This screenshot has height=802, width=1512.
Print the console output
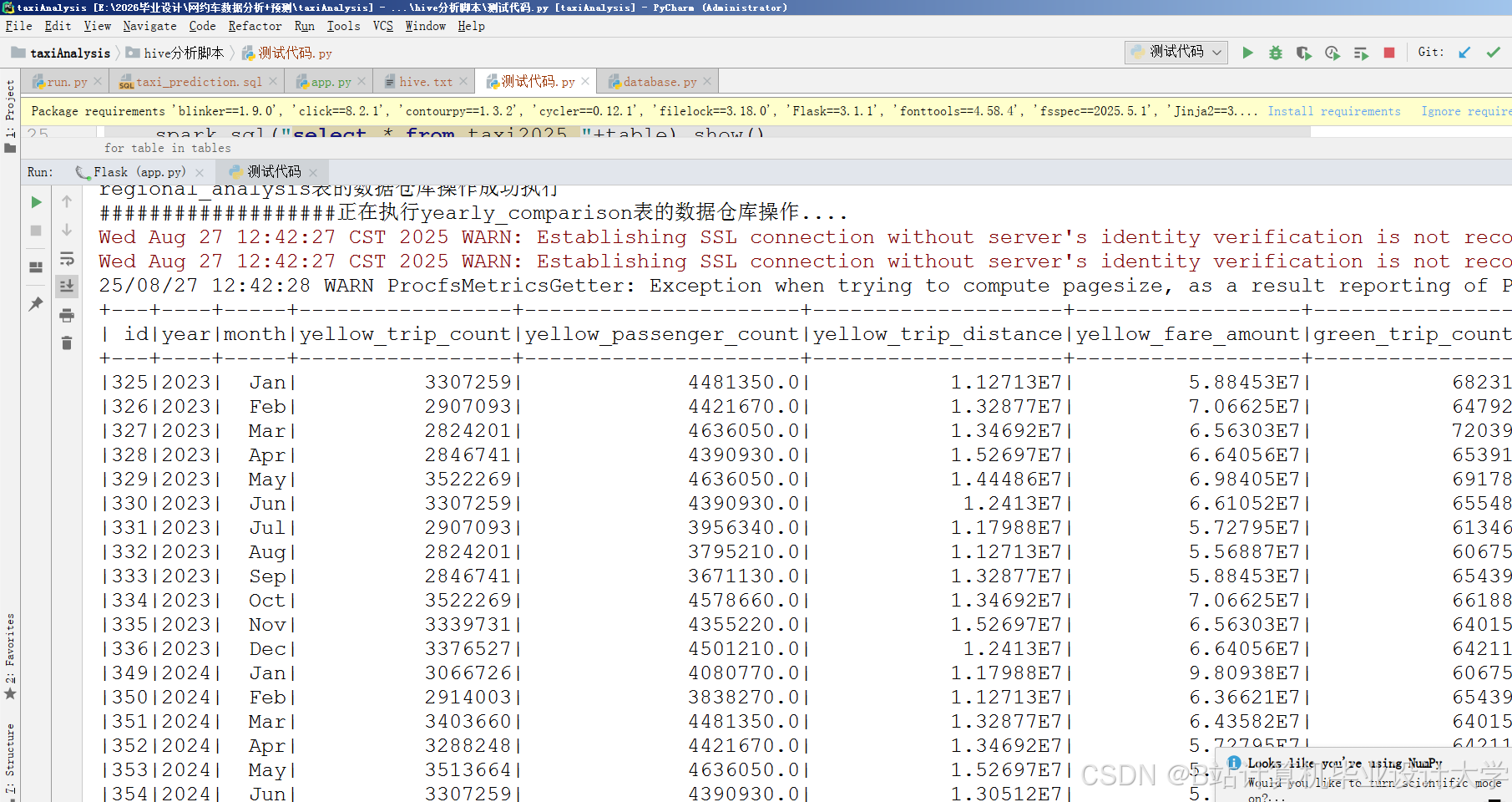coord(67,315)
